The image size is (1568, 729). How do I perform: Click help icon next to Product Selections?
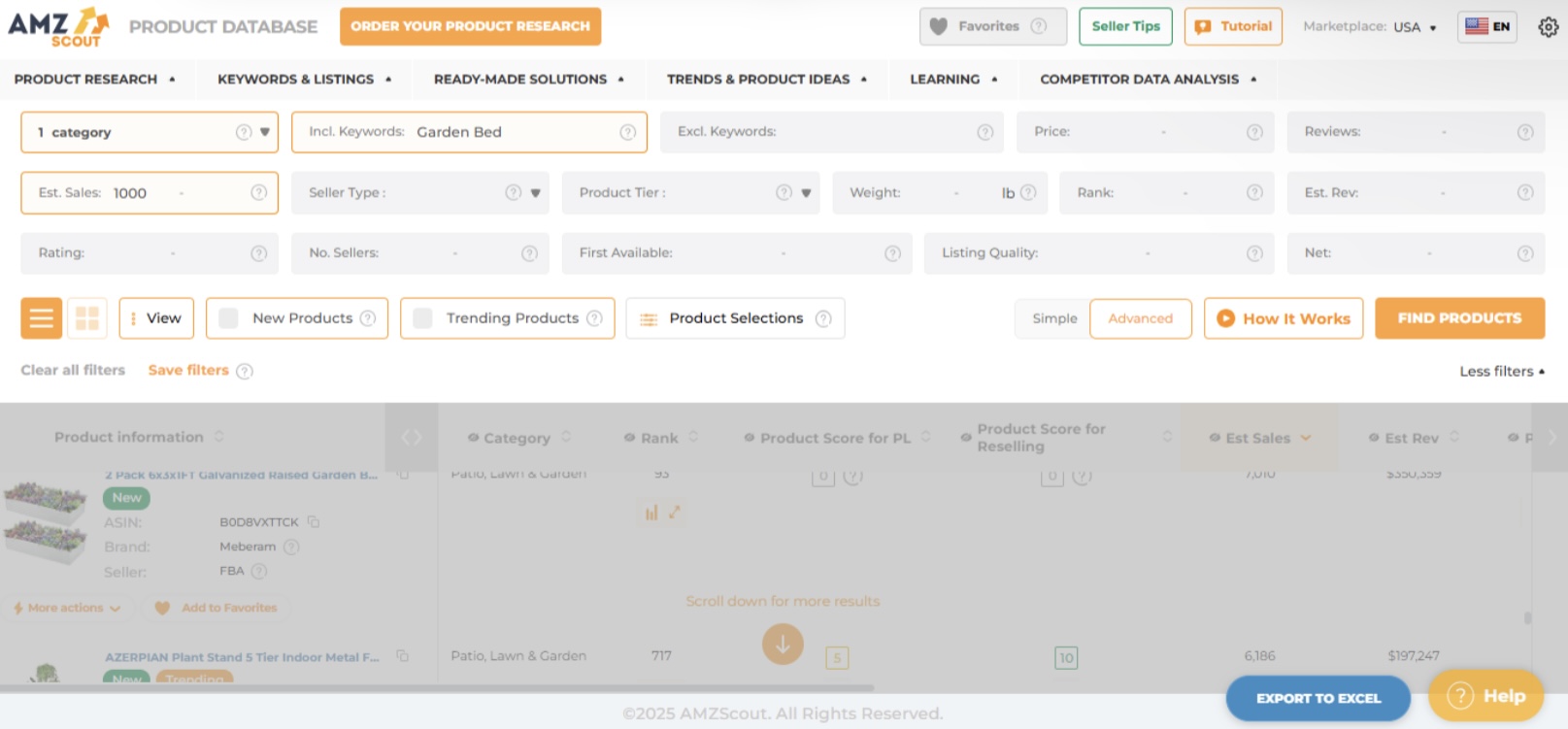[x=823, y=318]
